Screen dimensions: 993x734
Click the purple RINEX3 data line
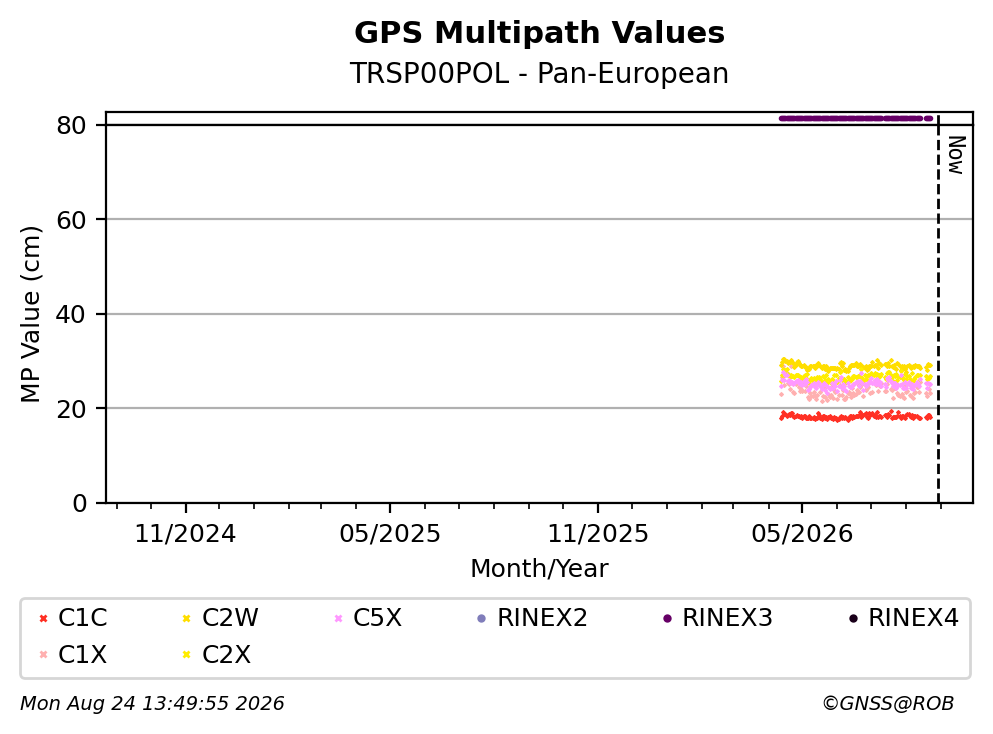point(856,118)
